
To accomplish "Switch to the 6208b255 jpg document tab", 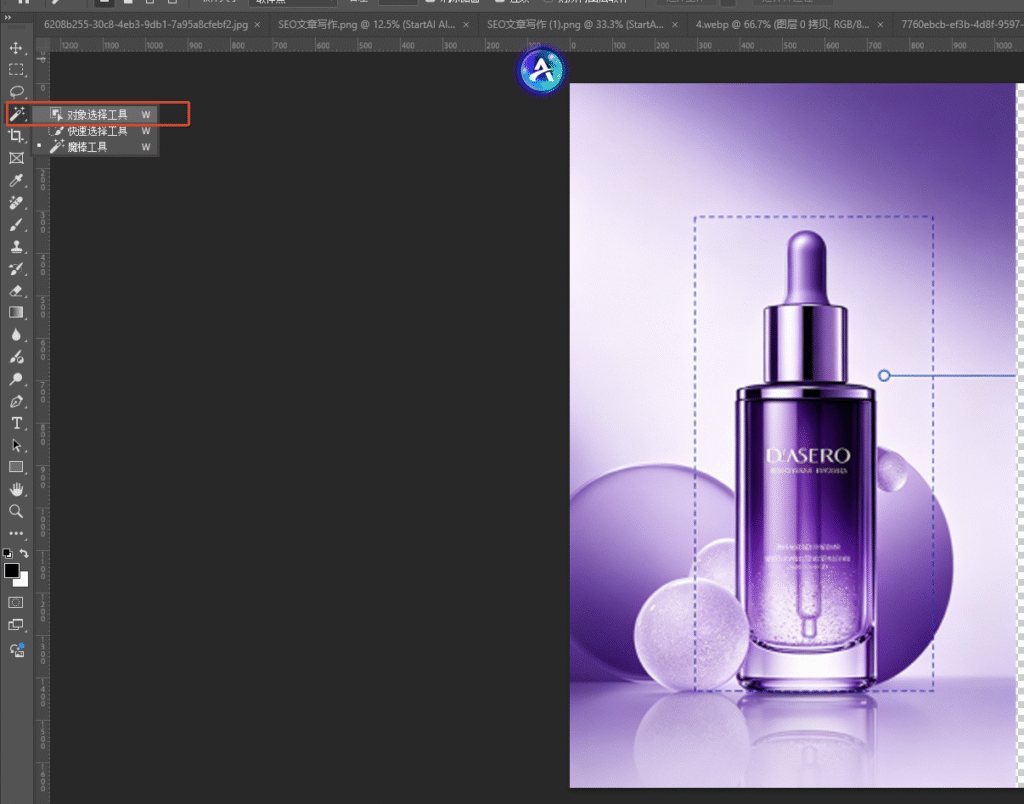I will click(x=145, y=24).
